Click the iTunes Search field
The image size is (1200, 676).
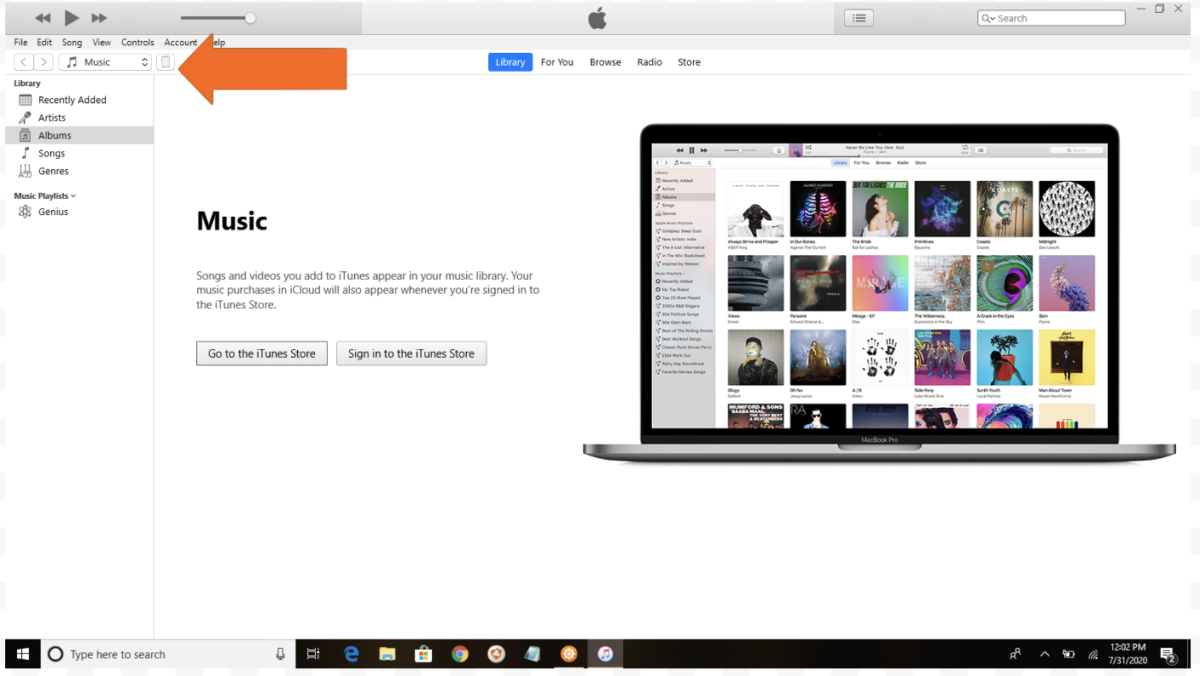click(x=1051, y=18)
